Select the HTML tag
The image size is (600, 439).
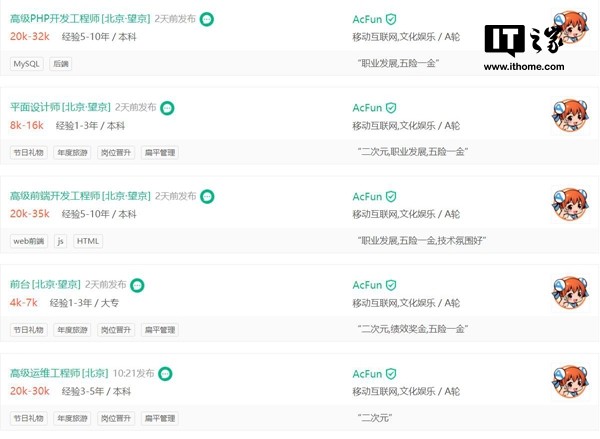(x=88, y=241)
